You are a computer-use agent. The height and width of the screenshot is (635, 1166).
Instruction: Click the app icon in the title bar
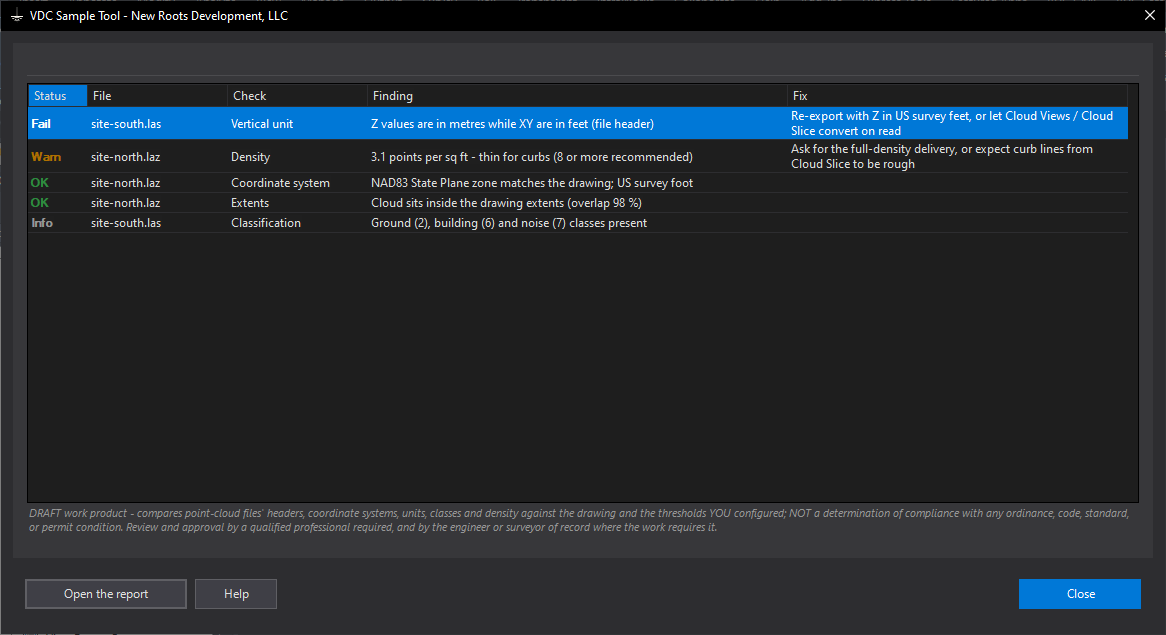[x=16, y=16]
